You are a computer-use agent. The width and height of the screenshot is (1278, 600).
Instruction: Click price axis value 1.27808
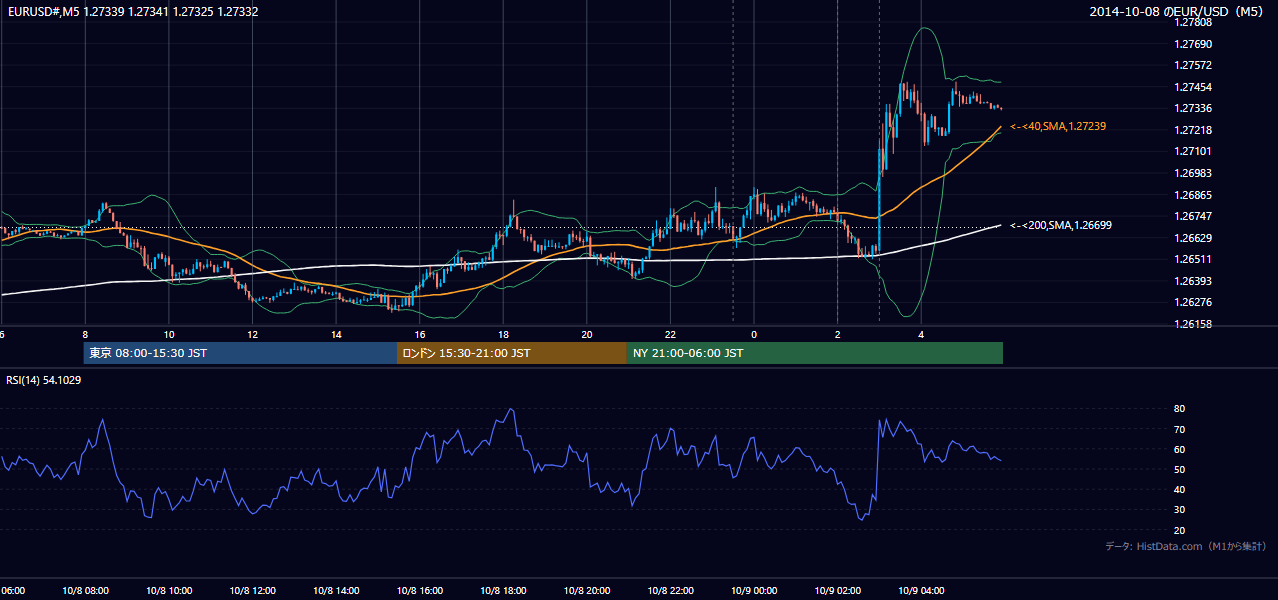coord(1194,22)
